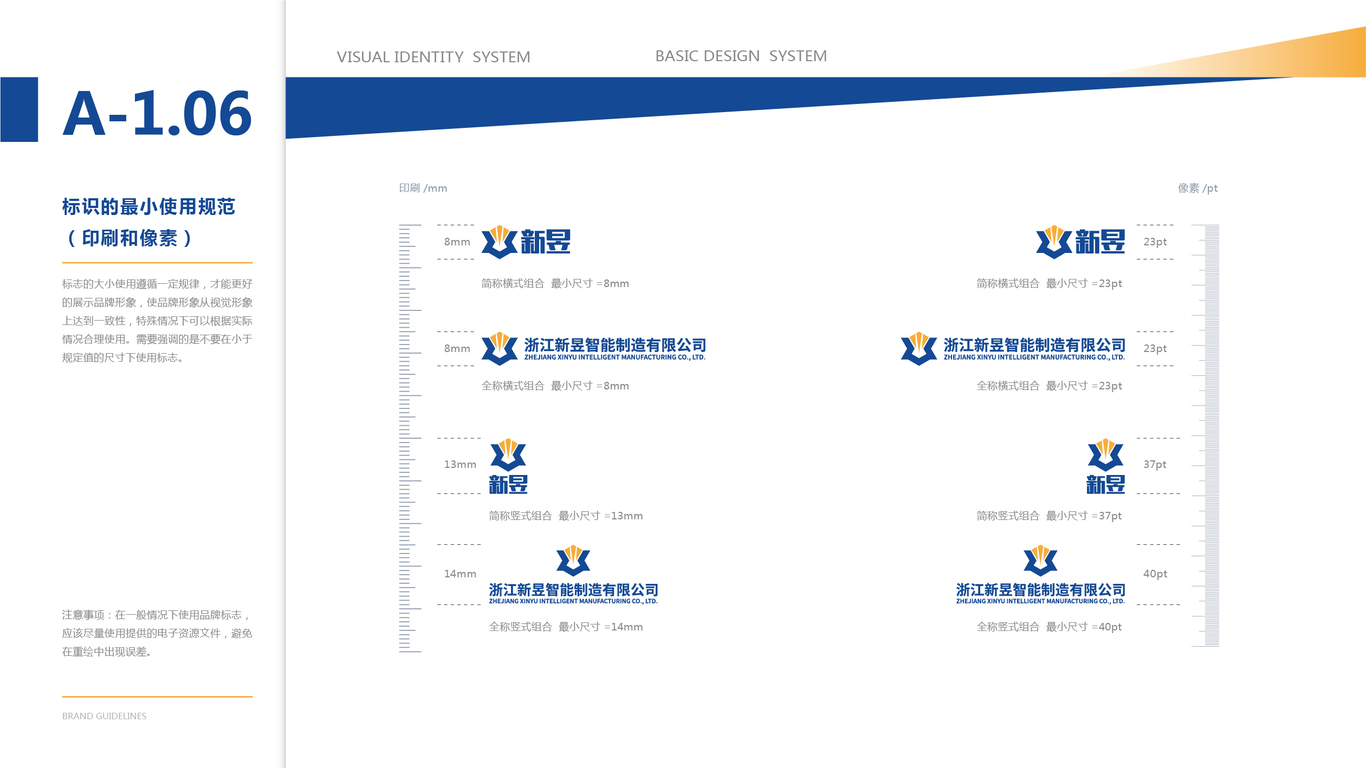Click the short horizontal logo under 印刷
This screenshot has height=768, width=1366.
click(x=526, y=241)
